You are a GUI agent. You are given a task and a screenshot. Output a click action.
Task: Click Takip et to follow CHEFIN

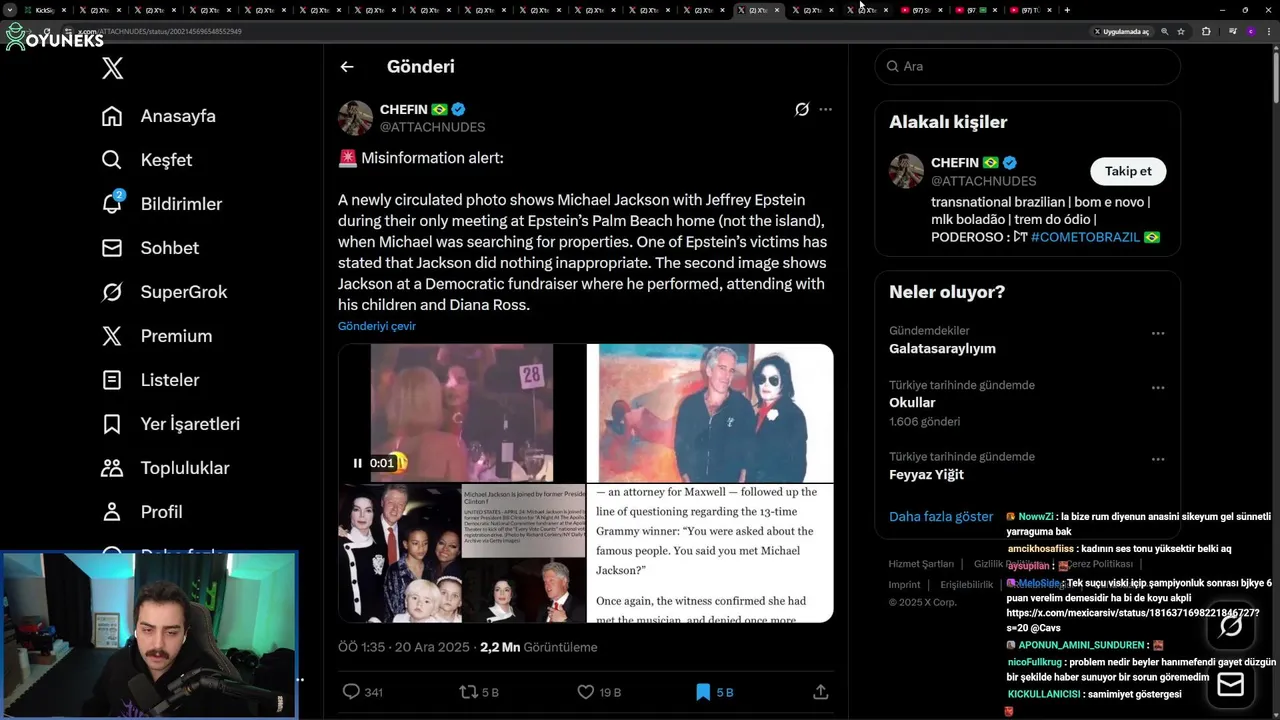pyautogui.click(x=1128, y=171)
